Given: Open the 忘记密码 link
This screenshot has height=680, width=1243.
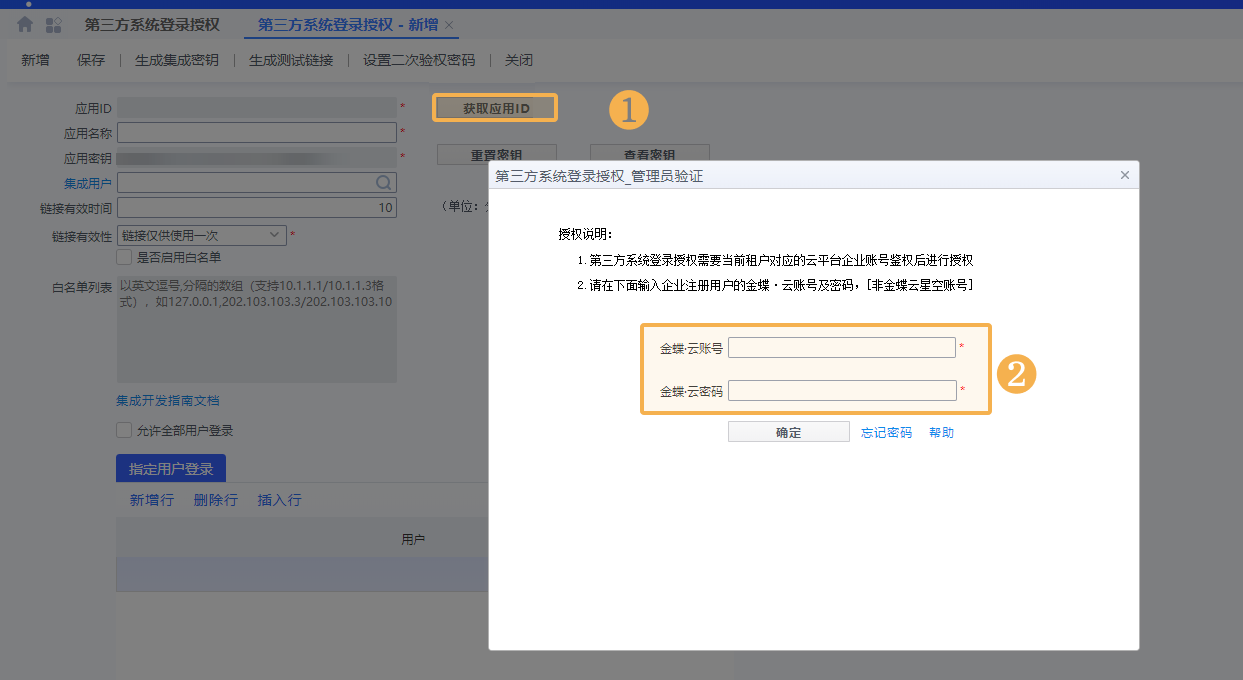Looking at the screenshot, I should point(886,433).
